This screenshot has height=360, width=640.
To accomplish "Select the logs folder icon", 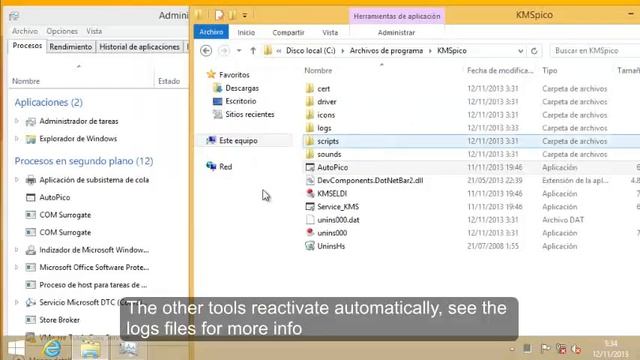I will click(310, 128).
